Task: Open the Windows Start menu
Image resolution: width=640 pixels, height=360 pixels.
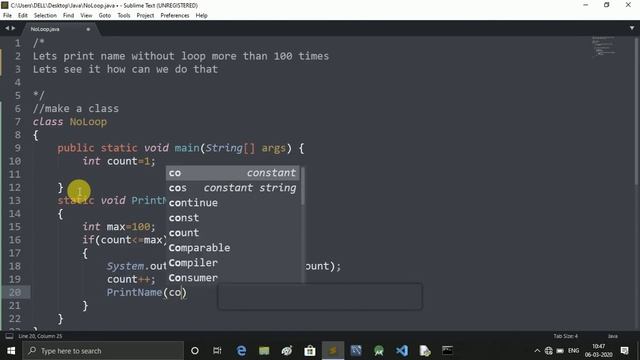Action: [11, 351]
